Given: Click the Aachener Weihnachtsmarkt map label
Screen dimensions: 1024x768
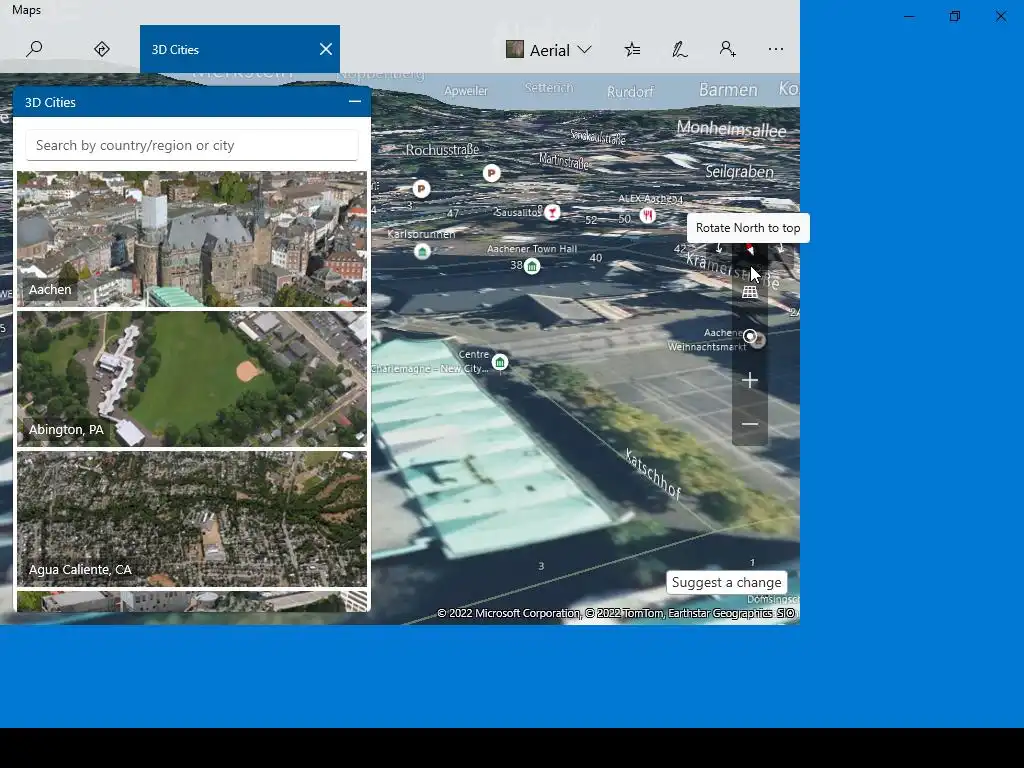Looking at the screenshot, I should click(x=708, y=340).
